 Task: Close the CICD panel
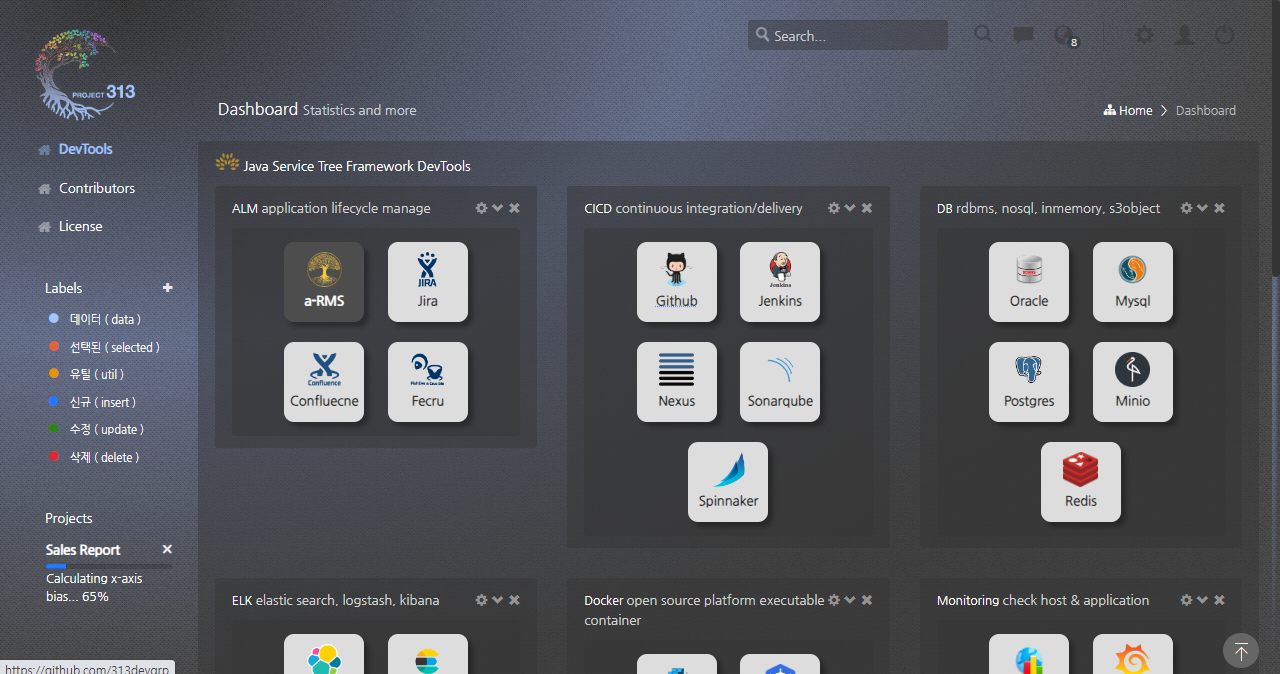point(867,208)
